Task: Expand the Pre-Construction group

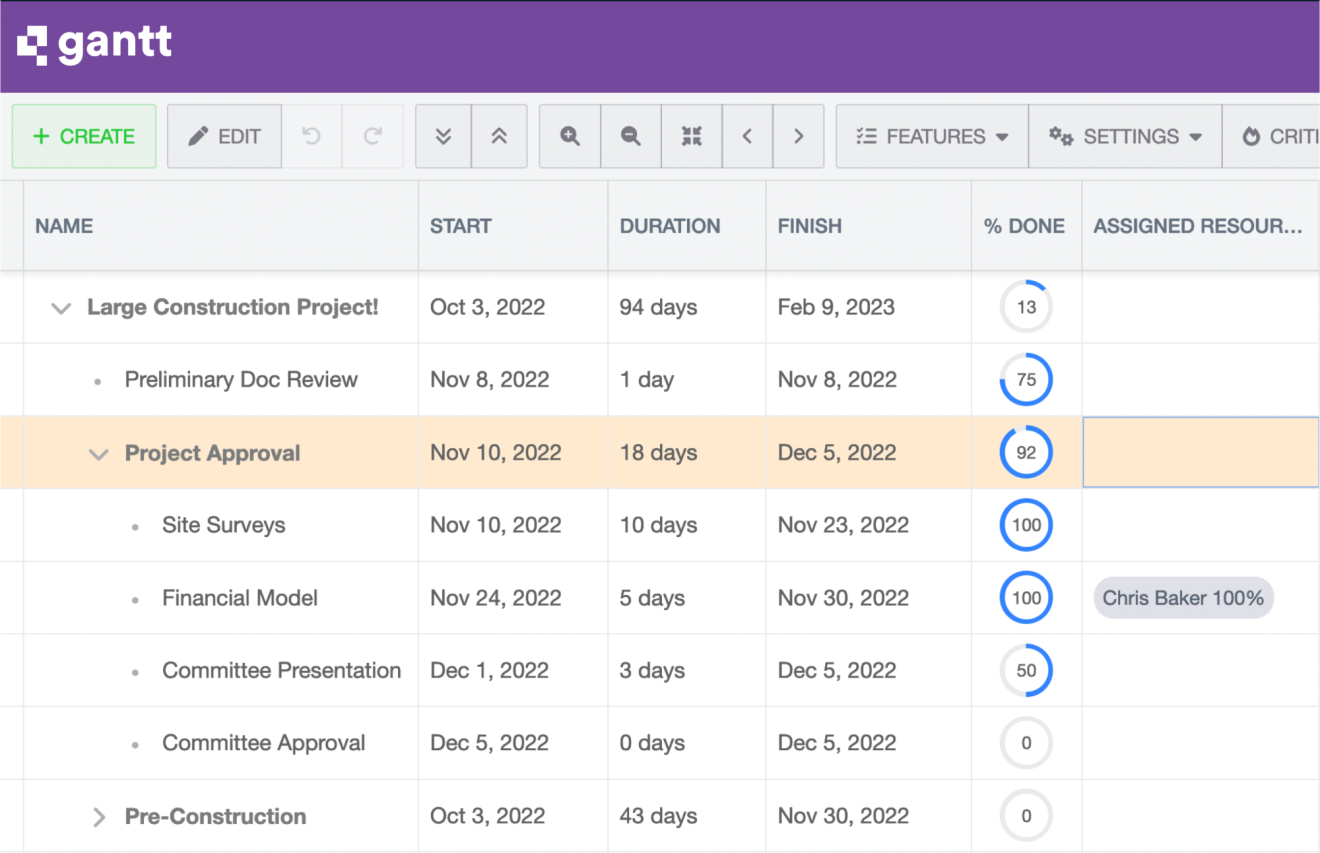Action: coord(98,816)
